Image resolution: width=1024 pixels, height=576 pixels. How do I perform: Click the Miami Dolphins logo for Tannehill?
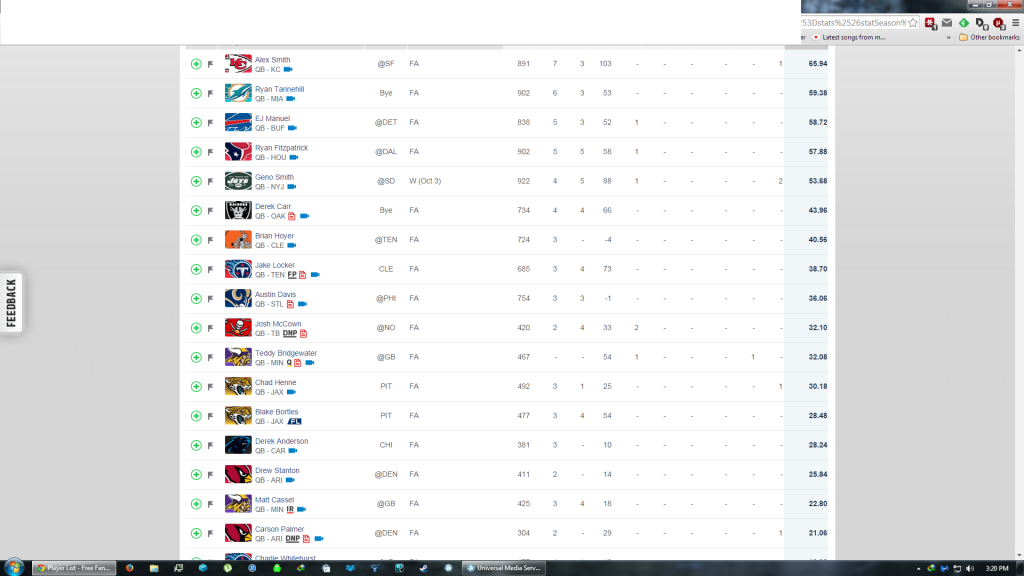coord(238,93)
